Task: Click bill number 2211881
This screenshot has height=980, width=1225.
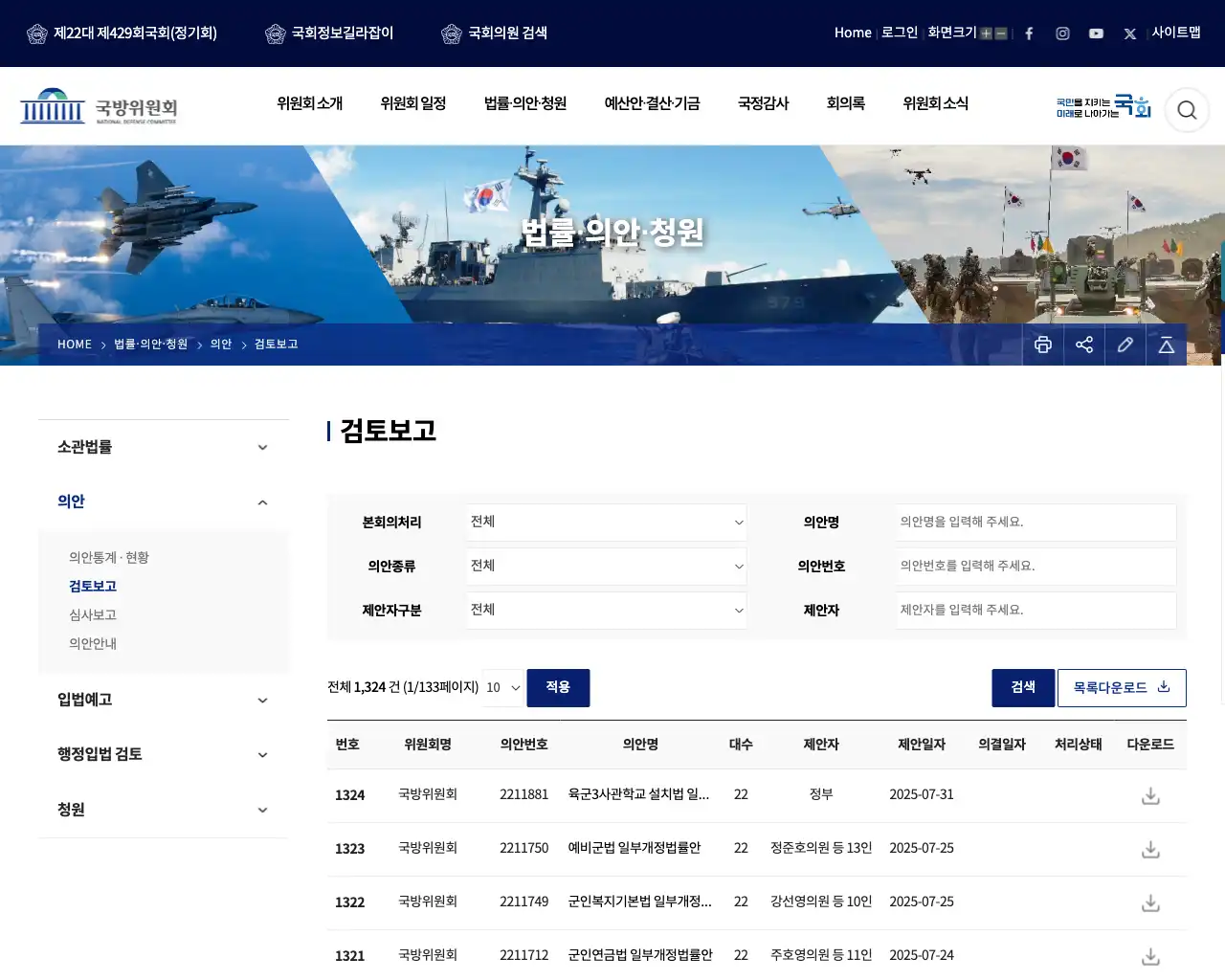Action: pos(524,794)
